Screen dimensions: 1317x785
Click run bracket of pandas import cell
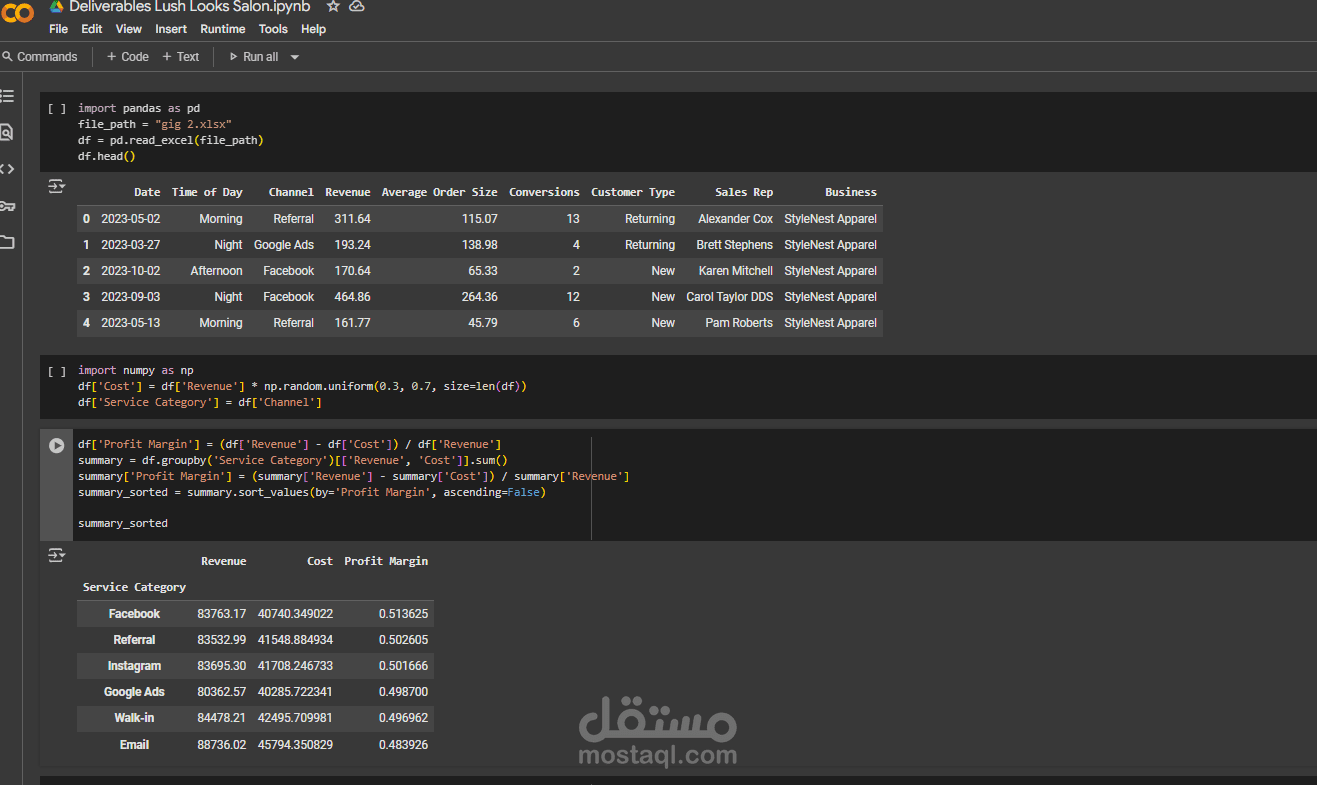tap(57, 108)
